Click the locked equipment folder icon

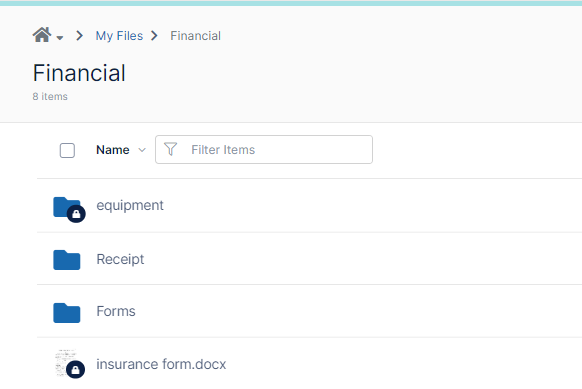tap(66, 207)
